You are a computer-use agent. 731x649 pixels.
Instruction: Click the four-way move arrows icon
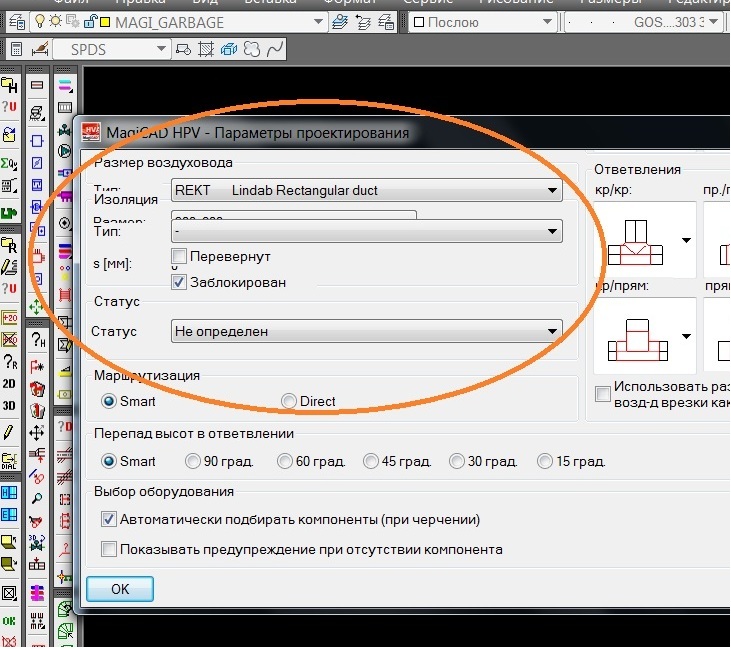pos(37,432)
